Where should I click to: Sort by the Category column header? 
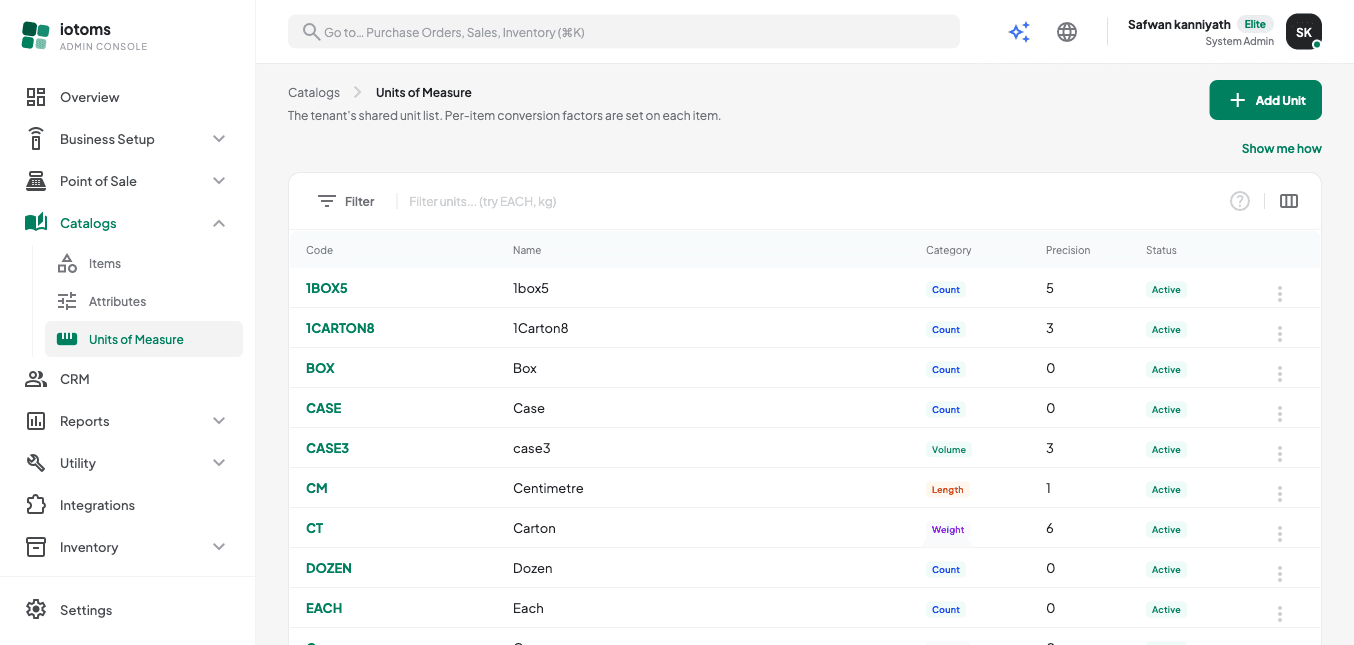tap(948, 250)
